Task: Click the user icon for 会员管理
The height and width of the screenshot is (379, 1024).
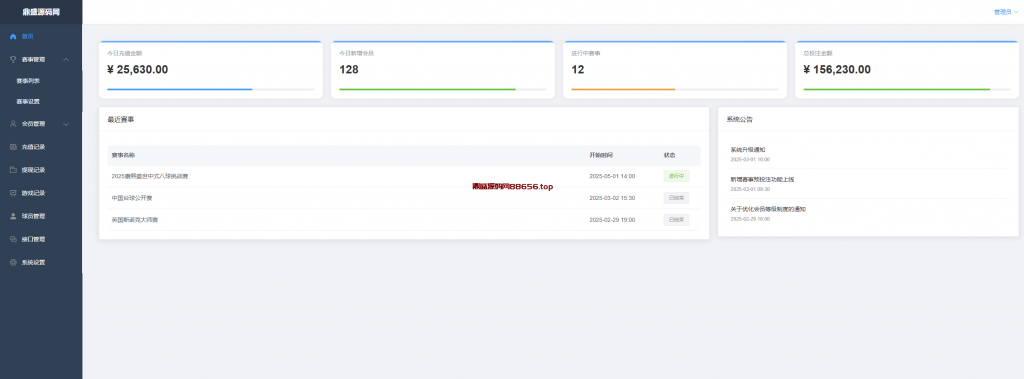Action: tap(13, 124)
